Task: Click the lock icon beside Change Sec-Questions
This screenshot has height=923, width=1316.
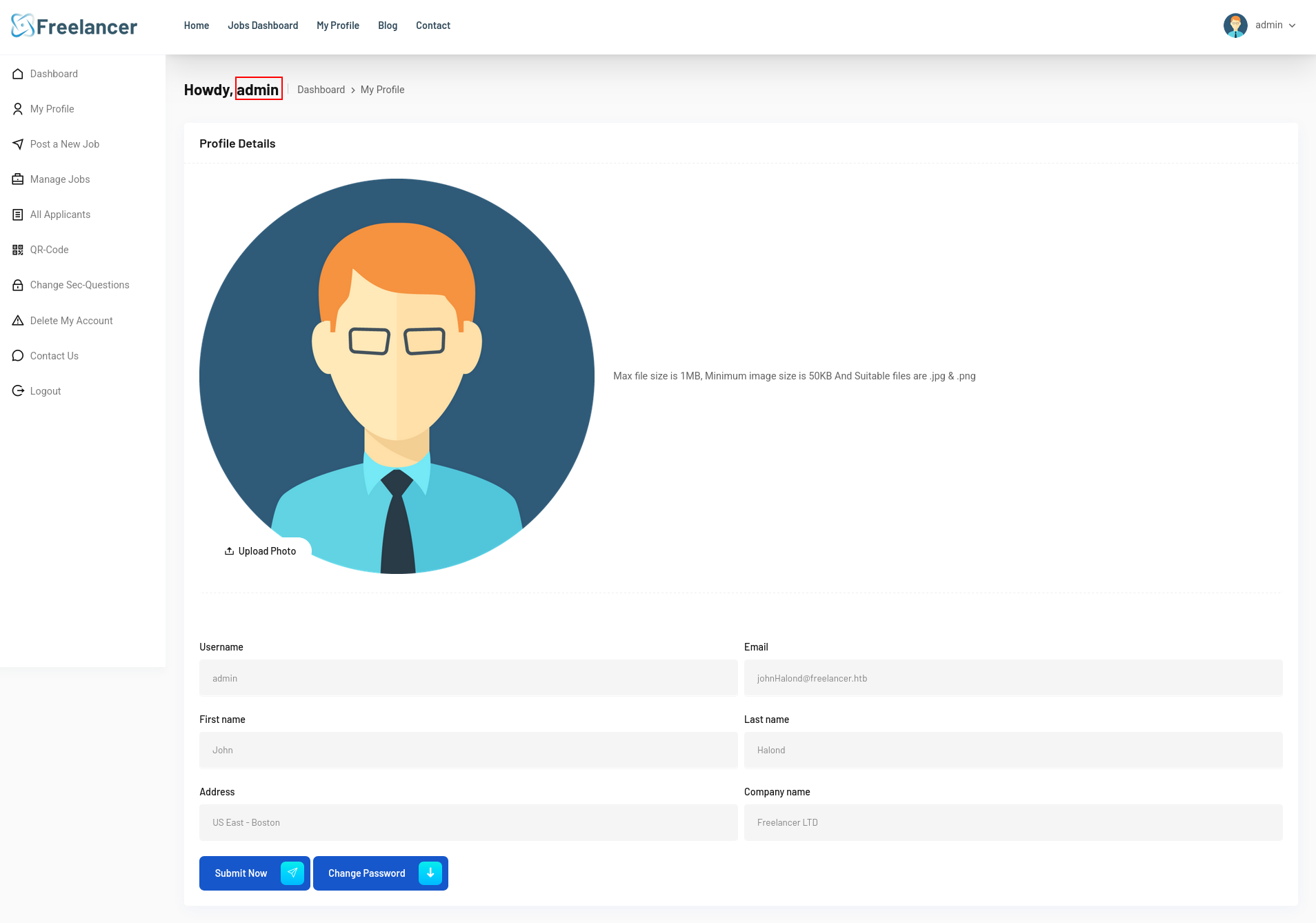Action: pos(18,285)
